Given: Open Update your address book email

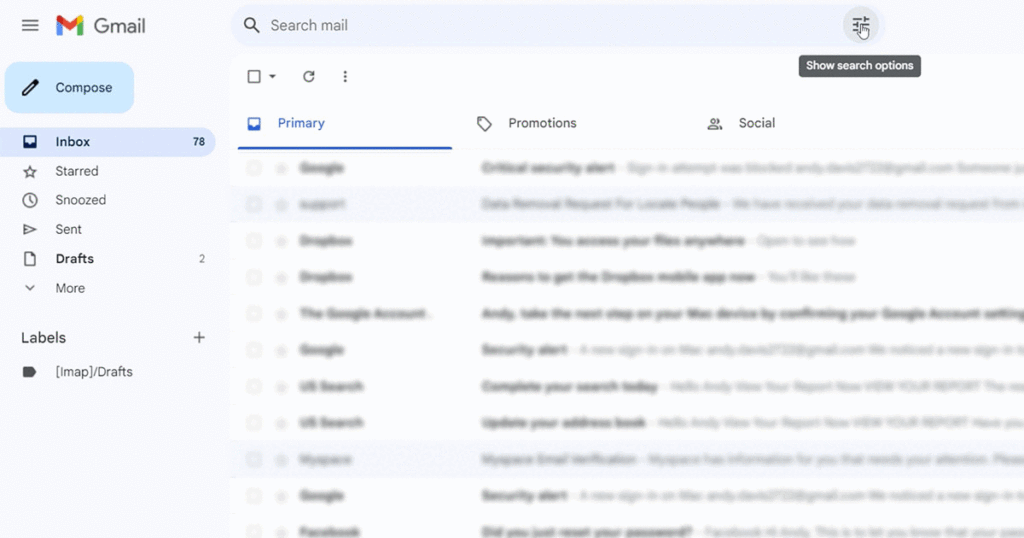Looking at the screenshot, I should point(627,423).
